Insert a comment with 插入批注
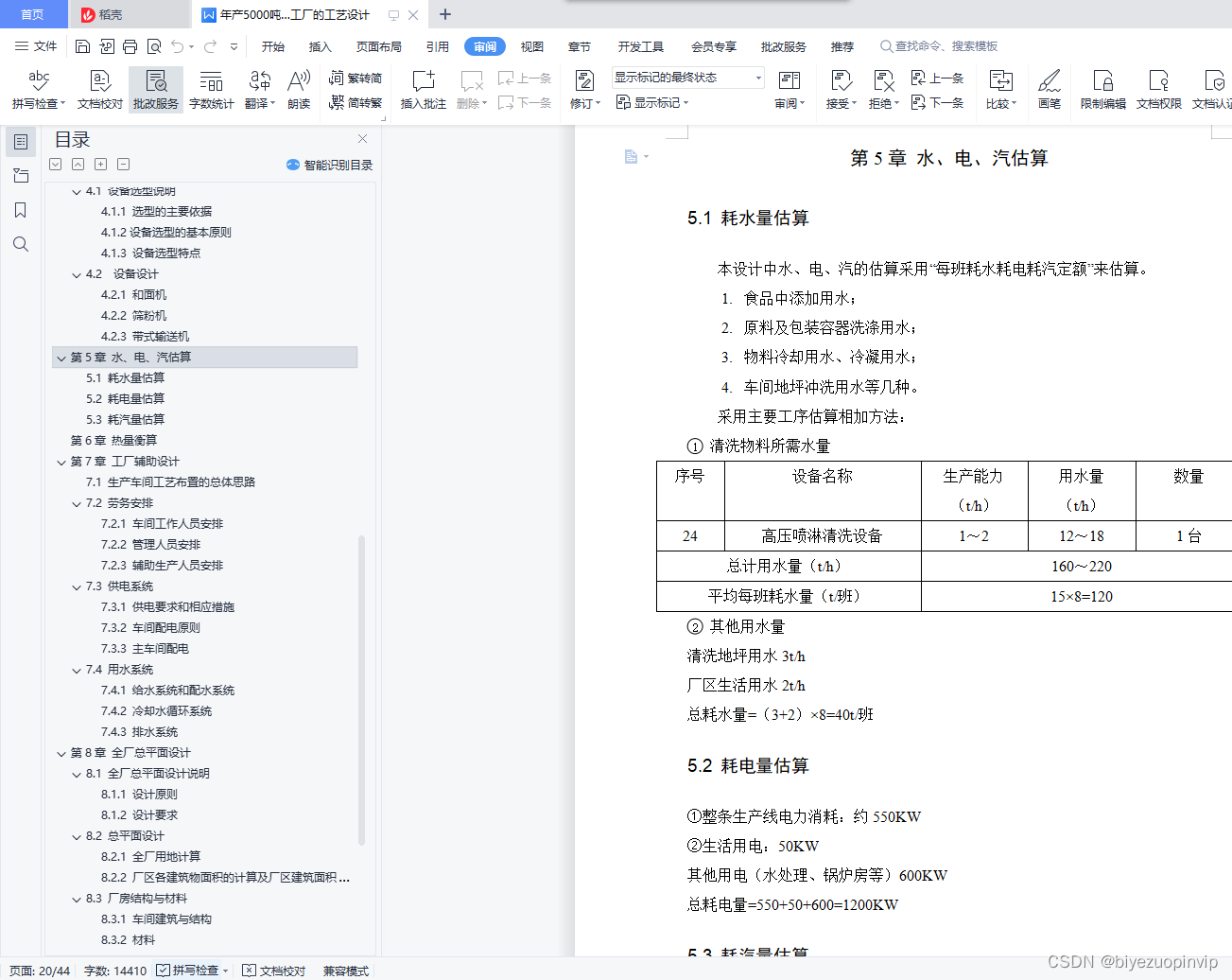The image size is (1232, 980). [423, 90]
